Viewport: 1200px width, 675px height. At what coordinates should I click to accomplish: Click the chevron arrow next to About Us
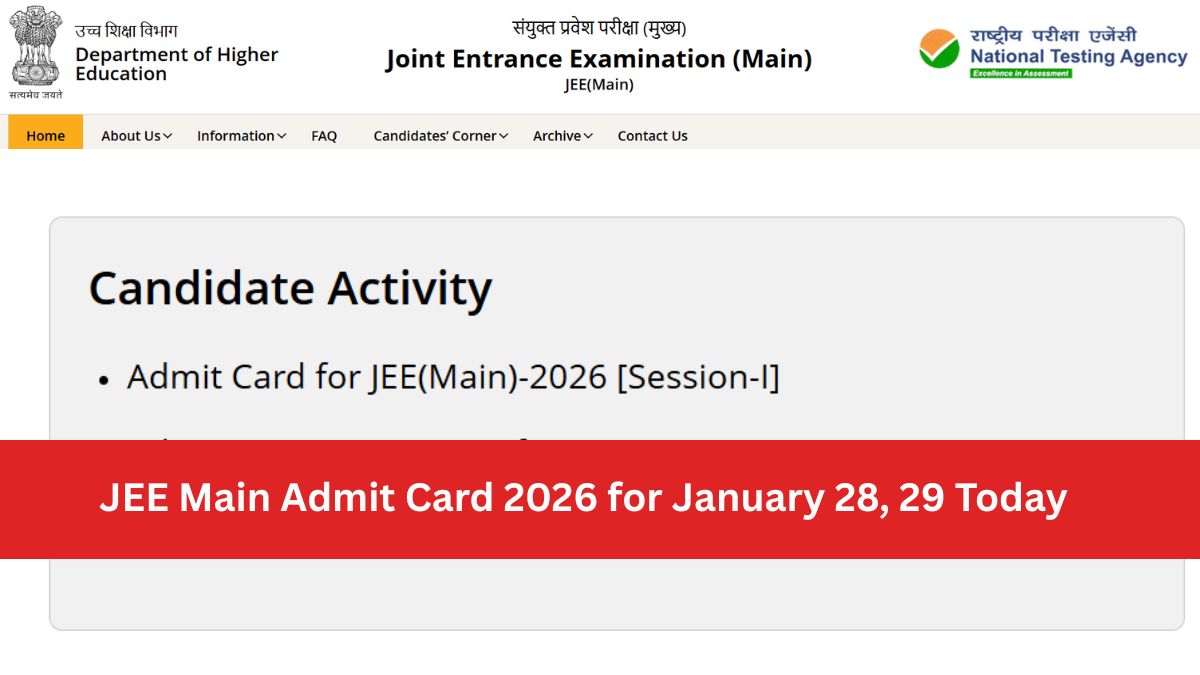(168, 136)
